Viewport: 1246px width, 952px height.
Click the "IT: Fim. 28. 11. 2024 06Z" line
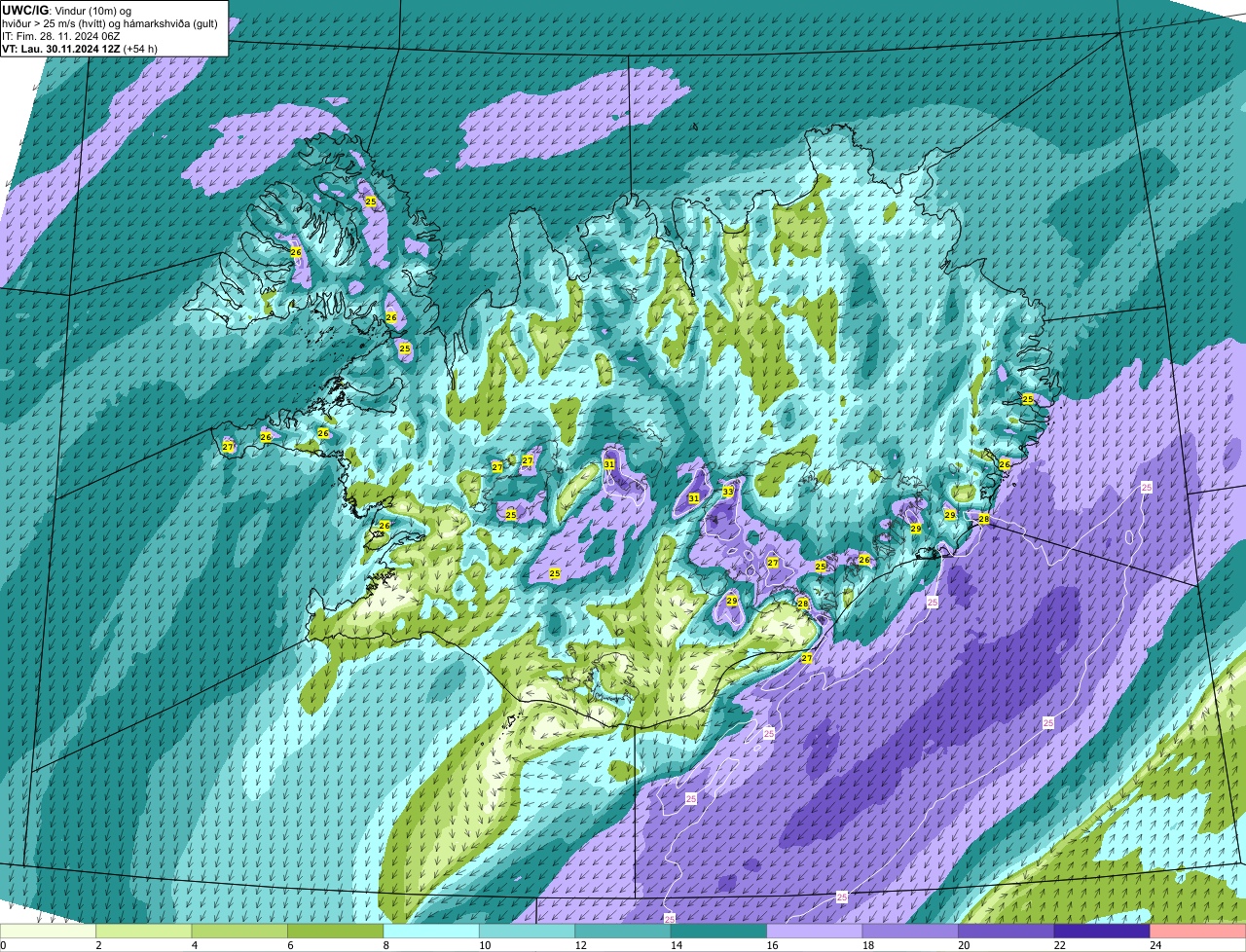[x=61, y=36]
